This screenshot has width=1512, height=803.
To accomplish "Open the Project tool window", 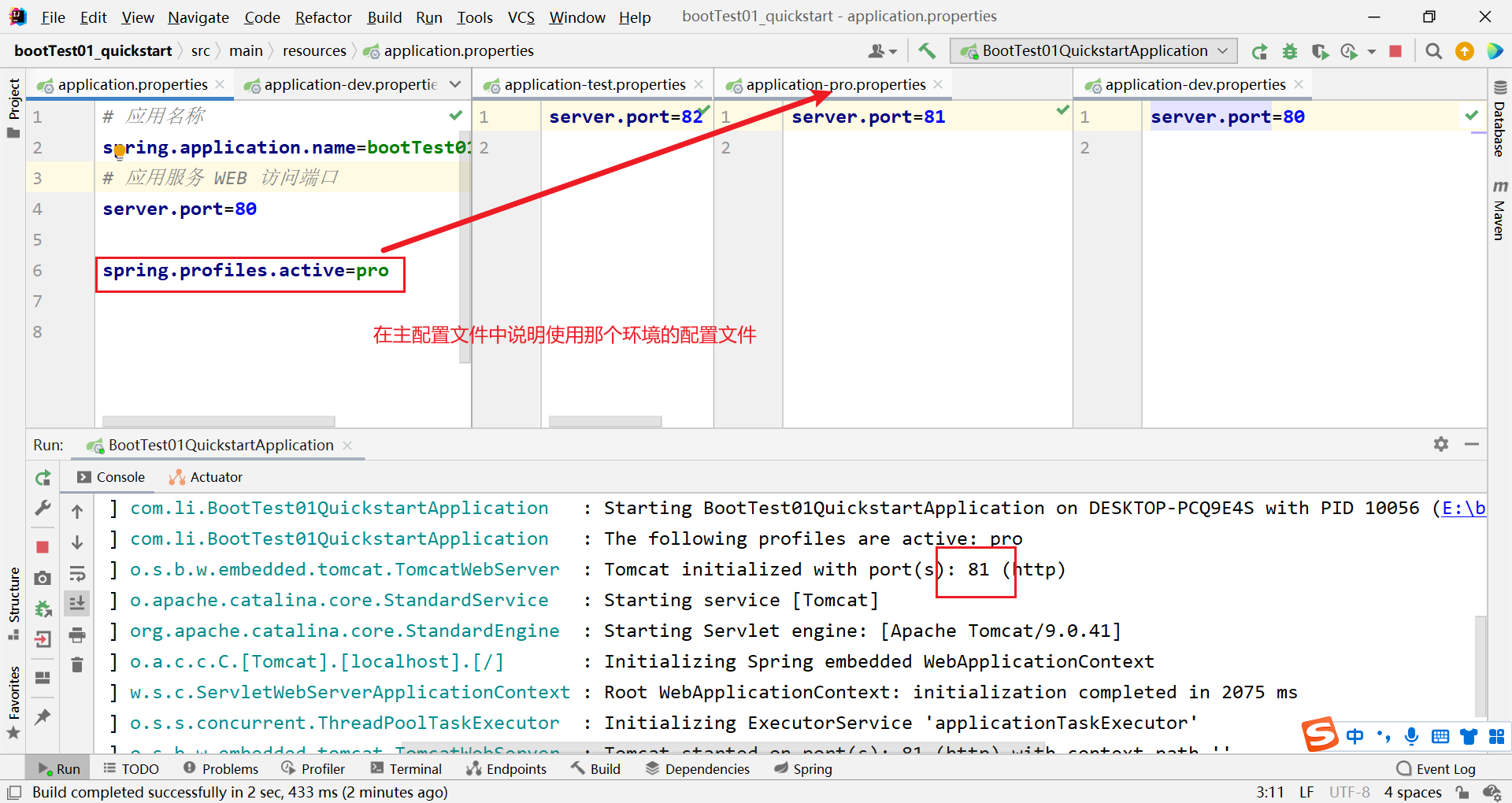I will [13, 107].
